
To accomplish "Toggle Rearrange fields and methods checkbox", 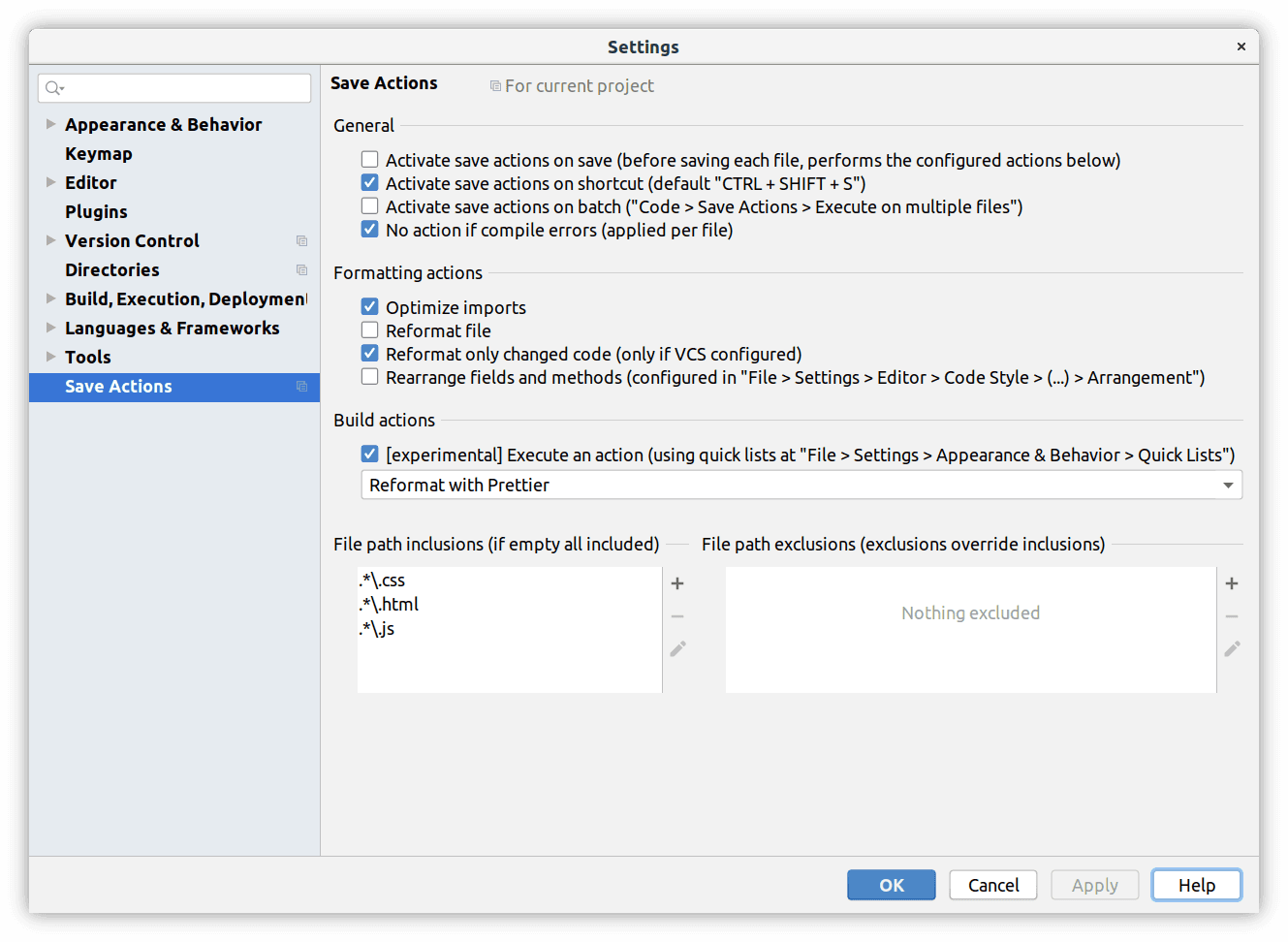I will [x=369, y=376].
